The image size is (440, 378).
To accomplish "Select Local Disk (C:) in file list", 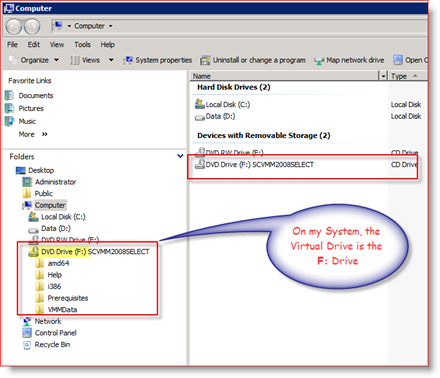I will point(228,105).
